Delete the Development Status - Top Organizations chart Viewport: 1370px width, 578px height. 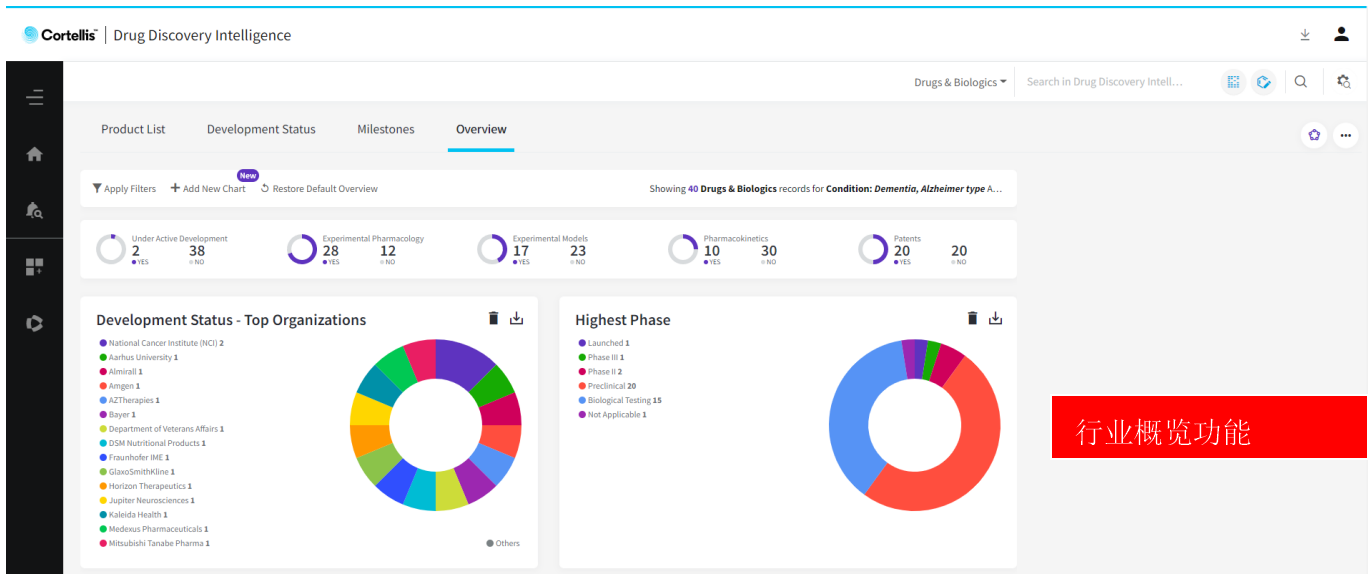[x=493, y=318]
